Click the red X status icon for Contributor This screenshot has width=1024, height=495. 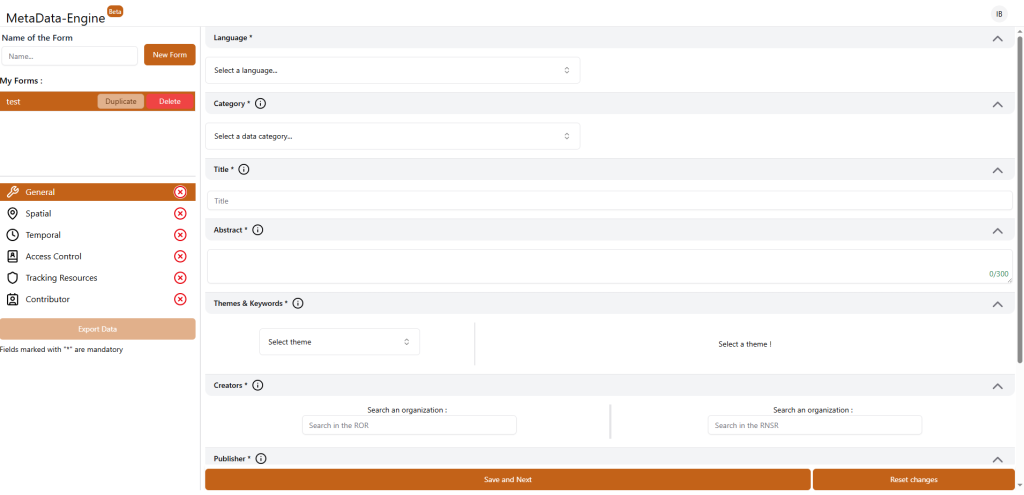pyautogui.click(x=180, y=299)
